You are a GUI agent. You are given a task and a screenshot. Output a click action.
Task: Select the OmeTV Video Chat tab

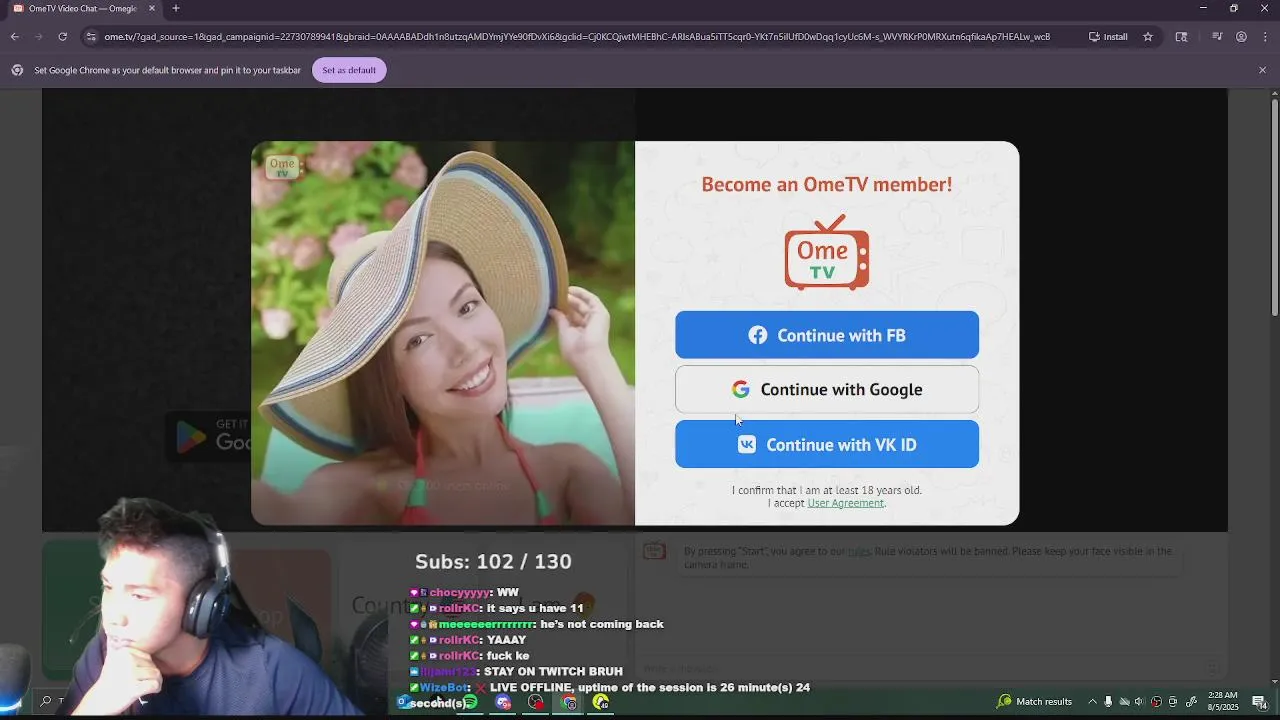pos(83,9)
